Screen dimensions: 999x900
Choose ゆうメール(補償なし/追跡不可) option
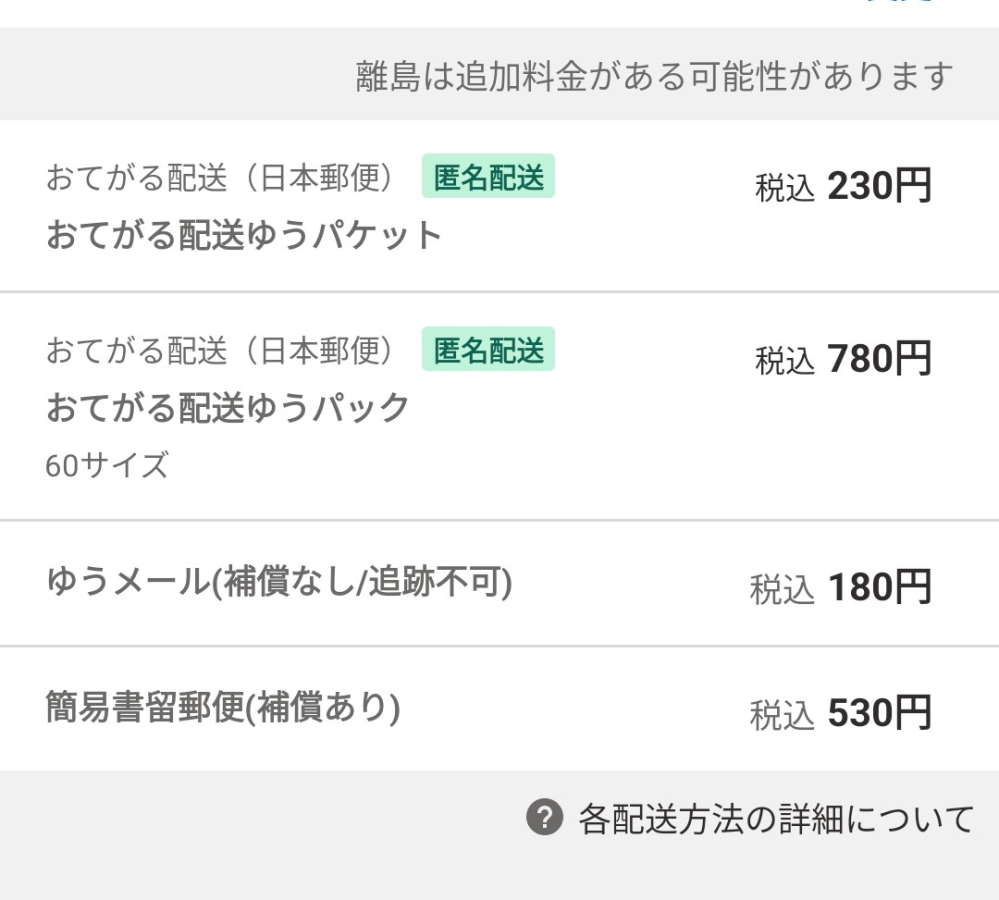(x=500, y=583)
